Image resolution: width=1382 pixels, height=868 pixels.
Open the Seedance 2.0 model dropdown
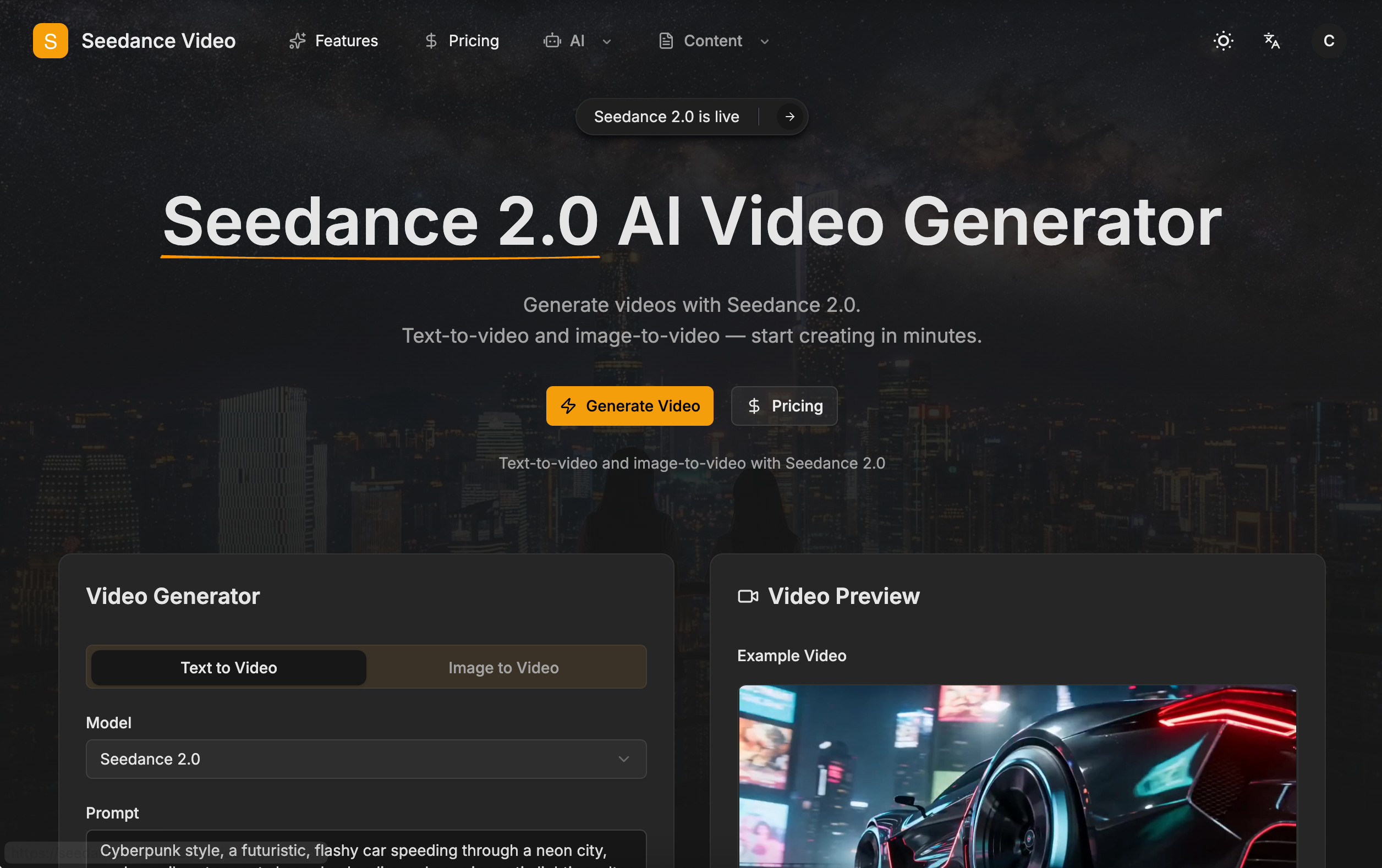366,759
